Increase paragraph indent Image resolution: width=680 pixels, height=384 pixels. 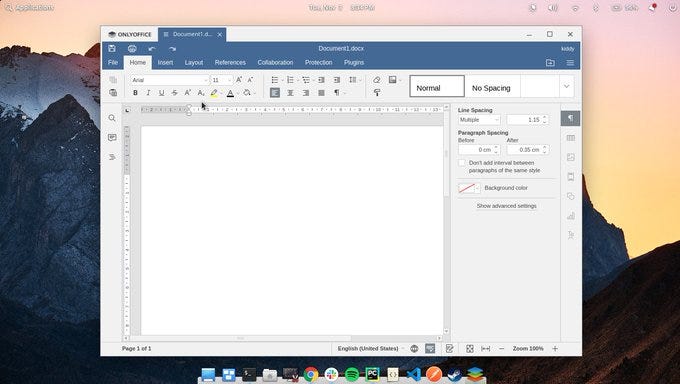pyautogui.click(x=337, y=80)
